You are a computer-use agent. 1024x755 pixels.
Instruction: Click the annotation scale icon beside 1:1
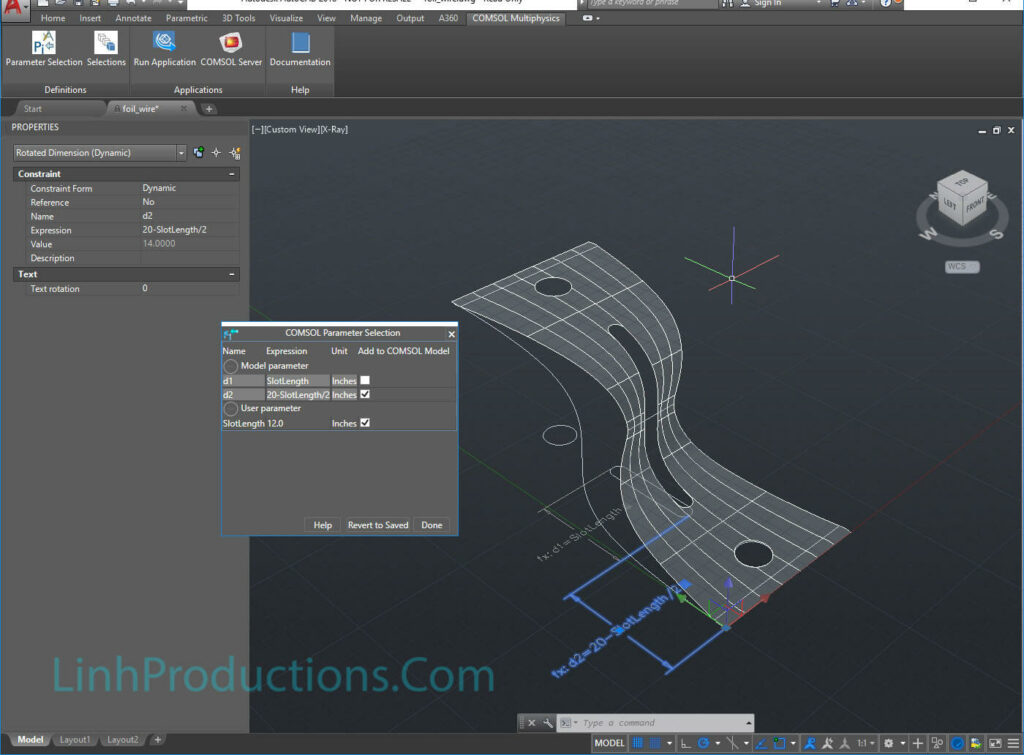844,743
